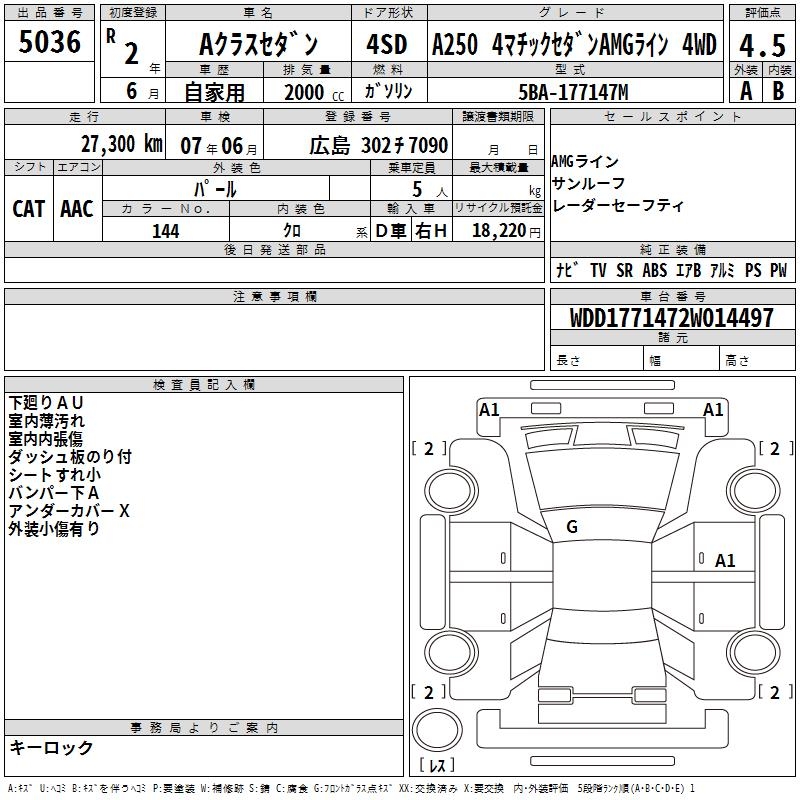Select the 5BA-177147M model code
The width and height of the screenshot is (800, 800).
[x=573, y=92]
